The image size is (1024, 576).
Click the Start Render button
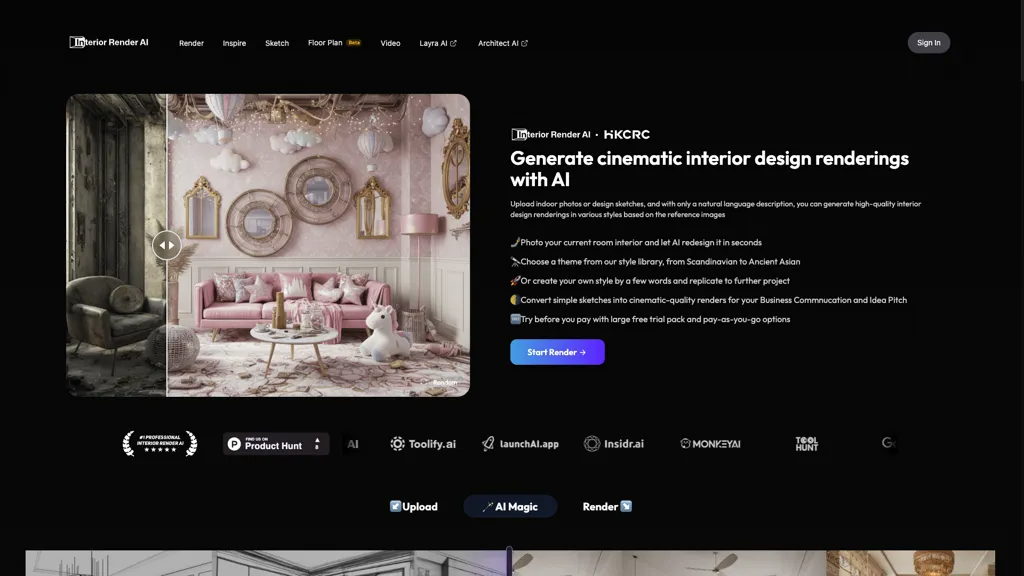click(557, 352)
